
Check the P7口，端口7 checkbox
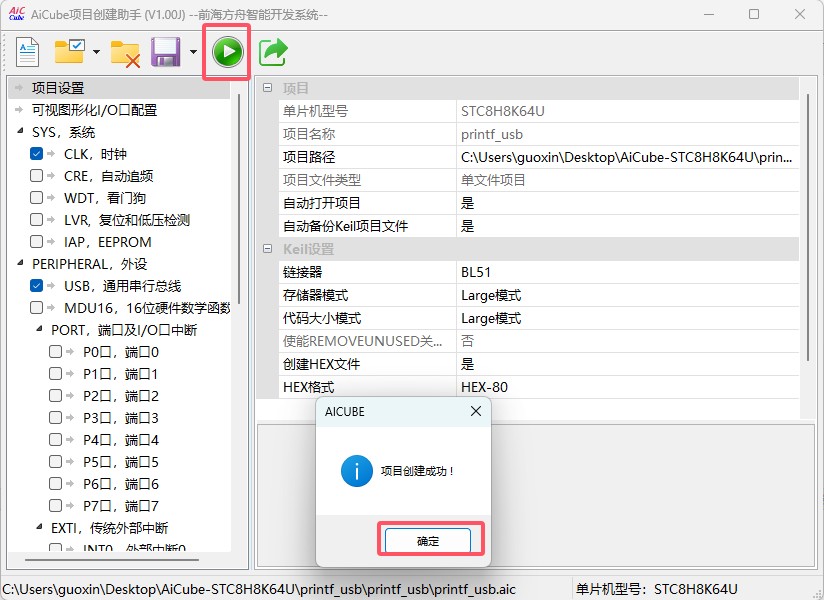point(56,505)
